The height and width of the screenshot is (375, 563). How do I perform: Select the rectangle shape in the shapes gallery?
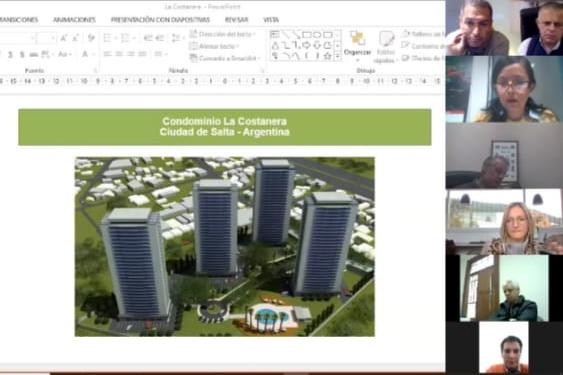(x=307, y=35)
